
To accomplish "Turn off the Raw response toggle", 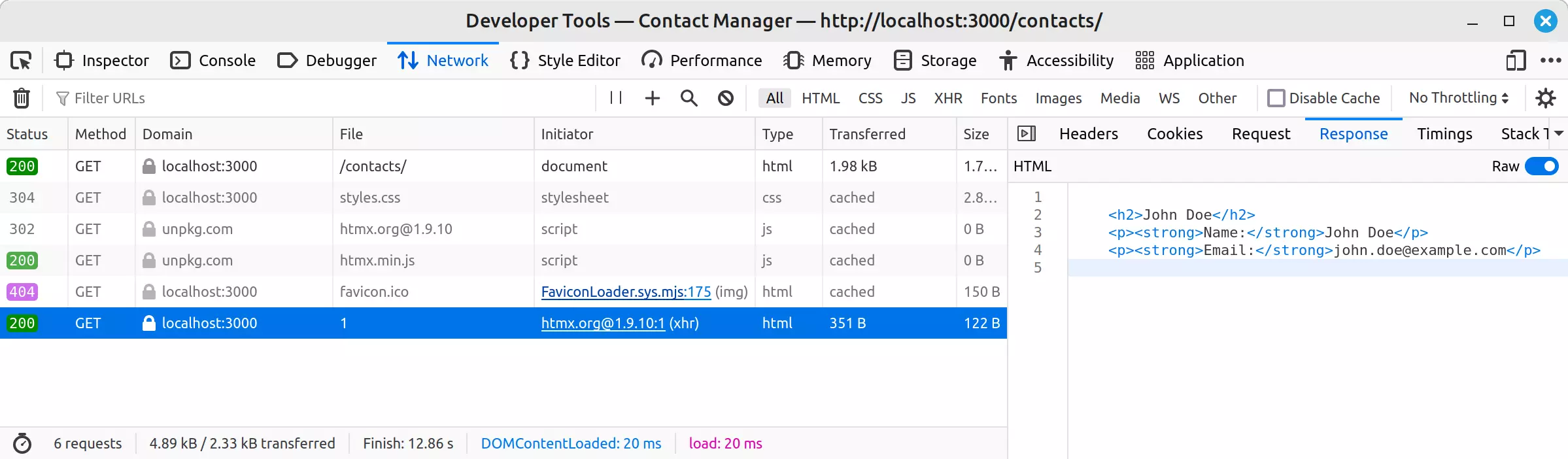I will tap(1541, 166).
